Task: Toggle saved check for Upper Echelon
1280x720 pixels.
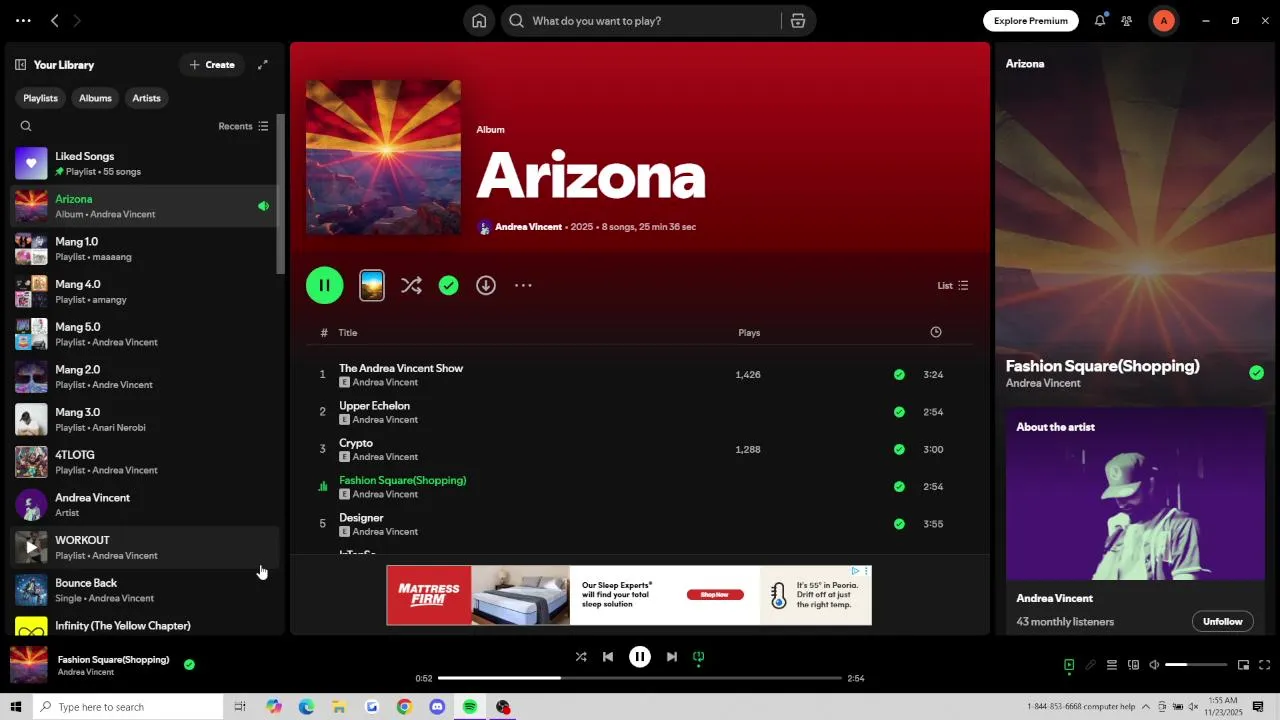Action: click(x=899, y=412)
